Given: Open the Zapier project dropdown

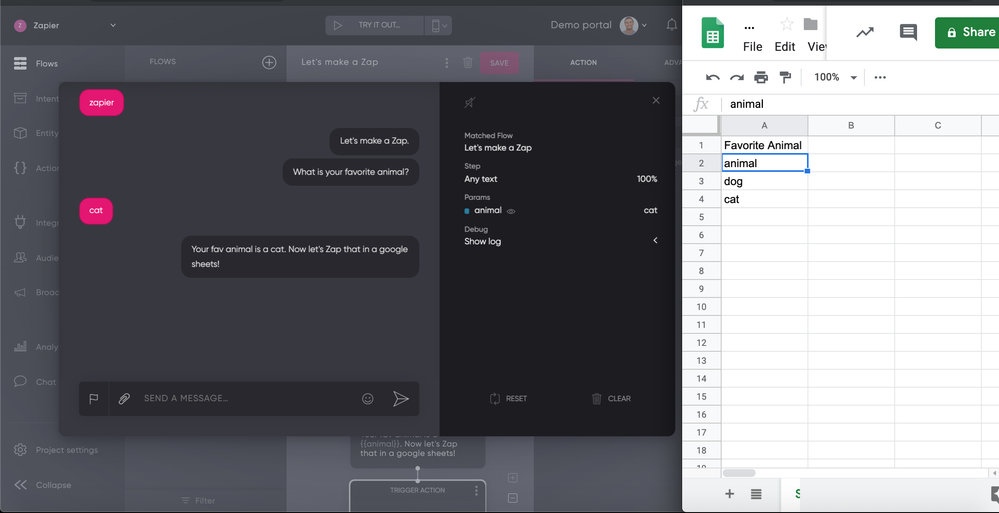Looking at the screenshot, I should tap(113, 25).
